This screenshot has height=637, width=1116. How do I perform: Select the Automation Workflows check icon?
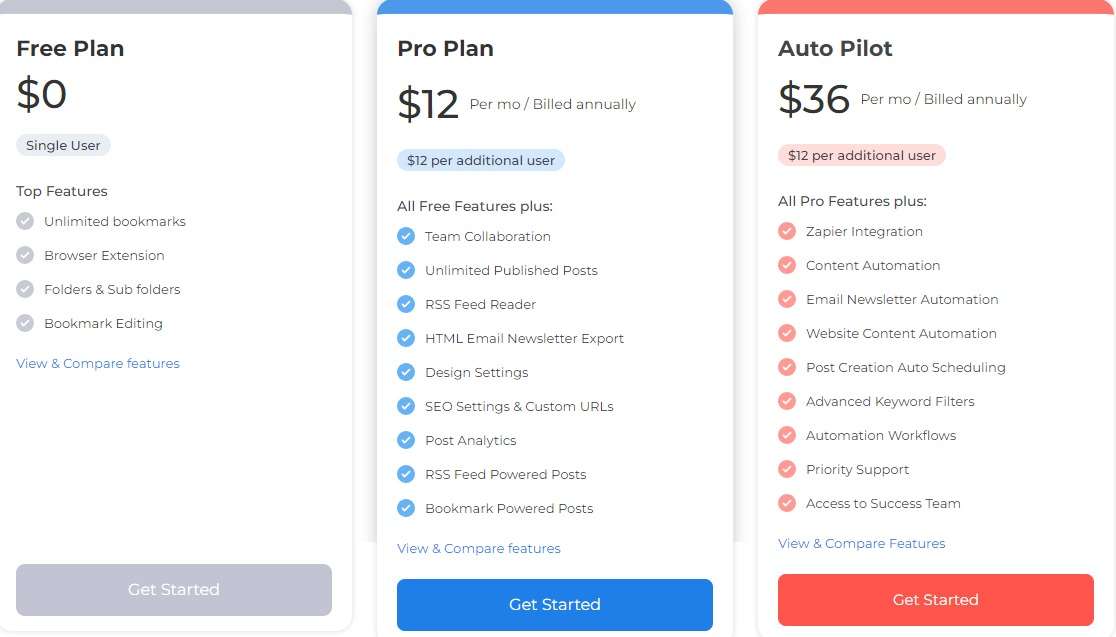pos(787,435)
